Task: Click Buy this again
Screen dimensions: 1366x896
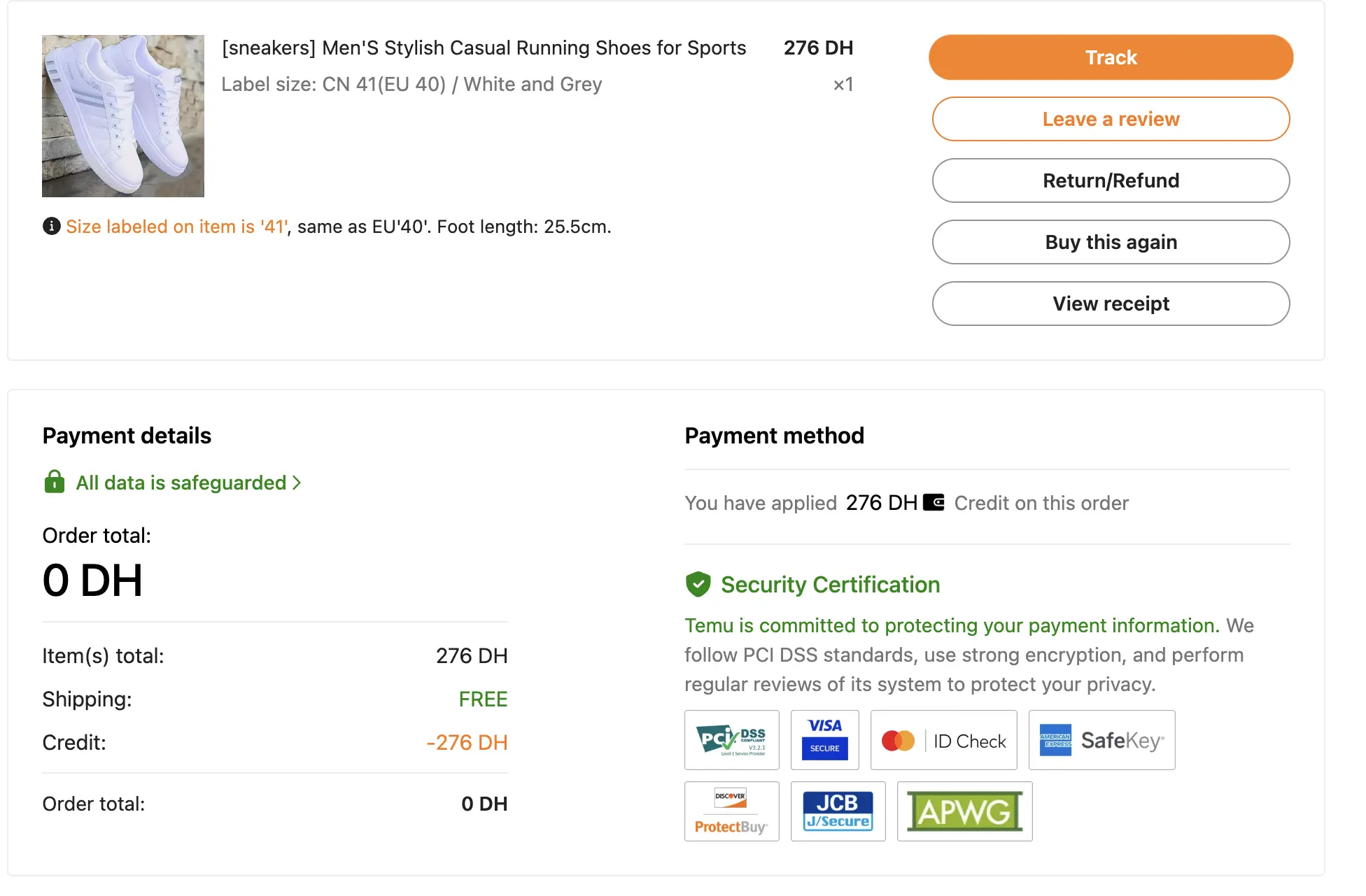Action: click(x=1111, y=242)
